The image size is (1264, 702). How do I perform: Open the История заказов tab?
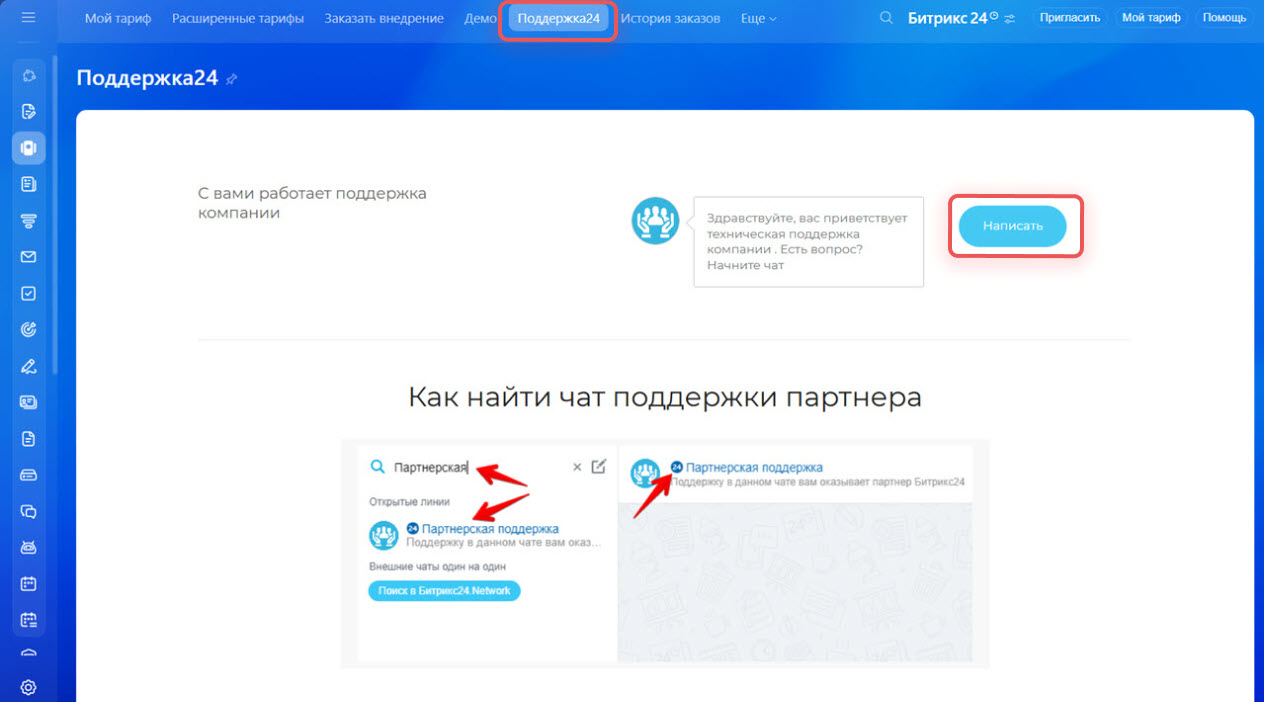(670, 18)
